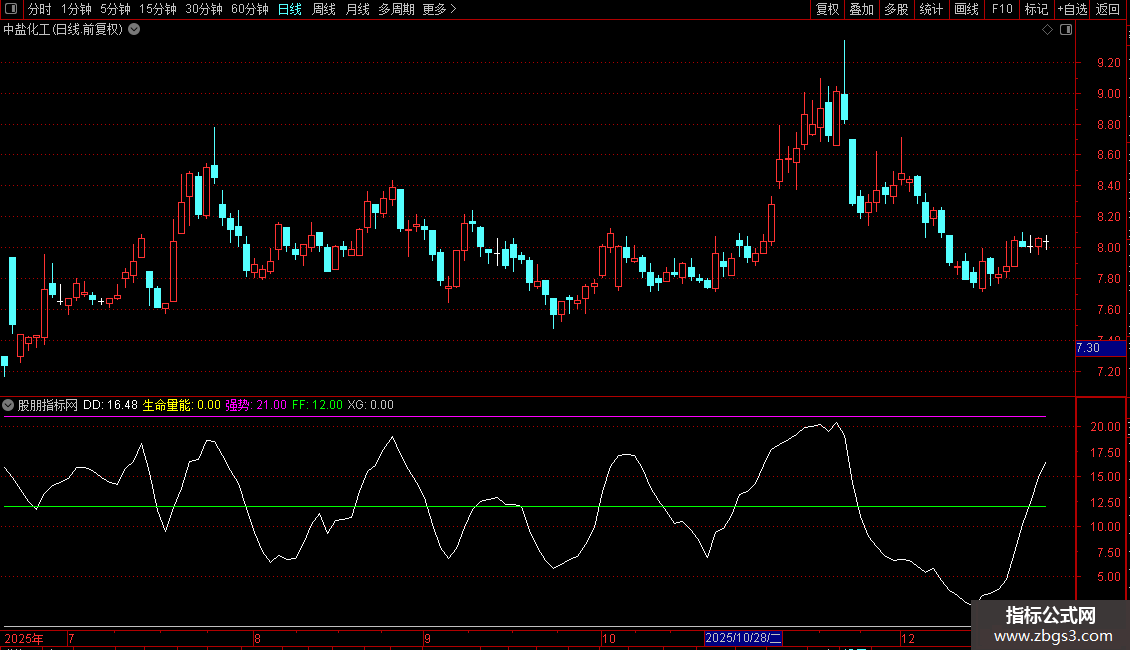Toggle the left sidebar panel icon
The height and width of the screenshot is (650, 1130).
point(11,9)
